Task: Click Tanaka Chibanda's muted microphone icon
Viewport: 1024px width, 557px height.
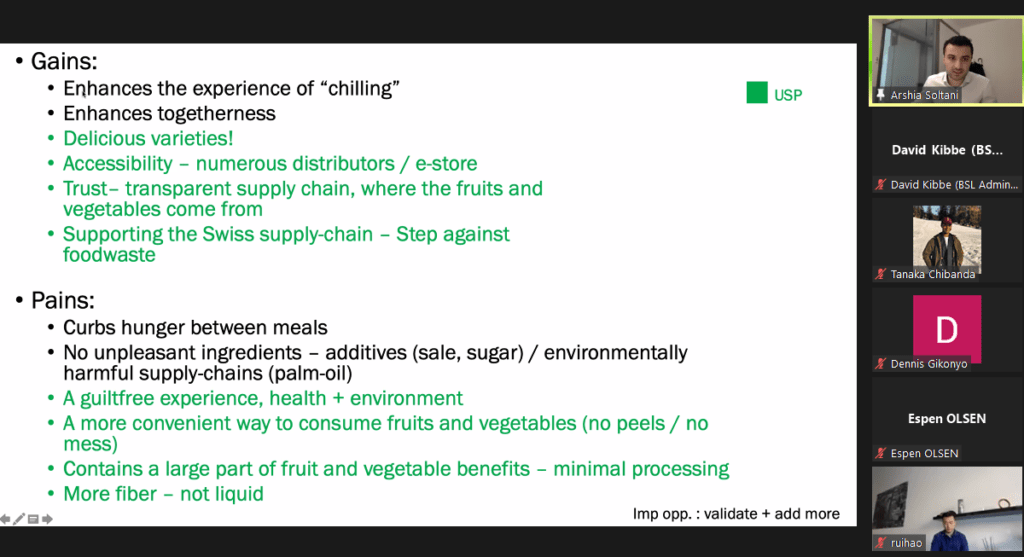Action: point(881,274)
